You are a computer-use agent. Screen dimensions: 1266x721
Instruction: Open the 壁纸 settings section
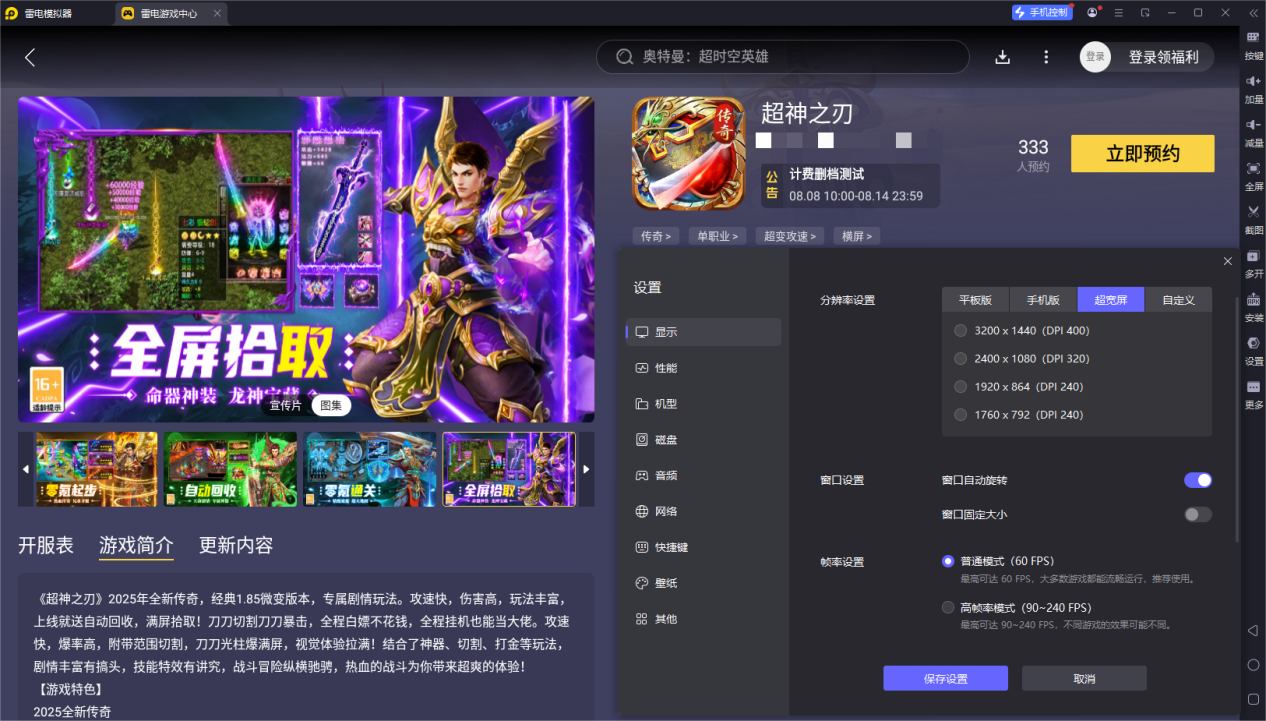703,583
